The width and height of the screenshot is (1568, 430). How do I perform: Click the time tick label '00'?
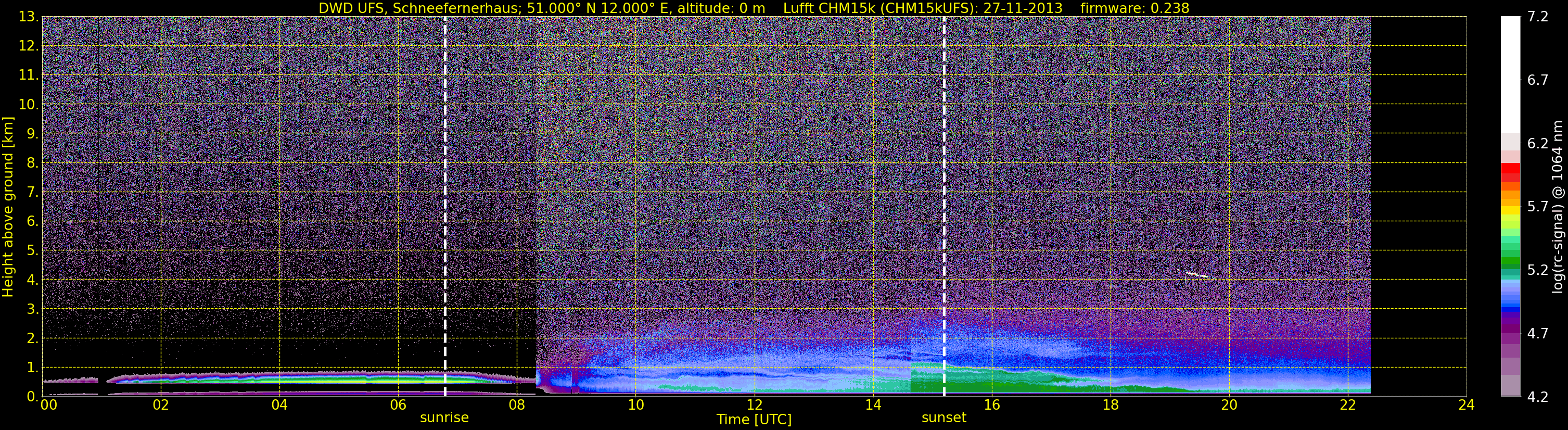pyautogui.click(x=49, y=405)
